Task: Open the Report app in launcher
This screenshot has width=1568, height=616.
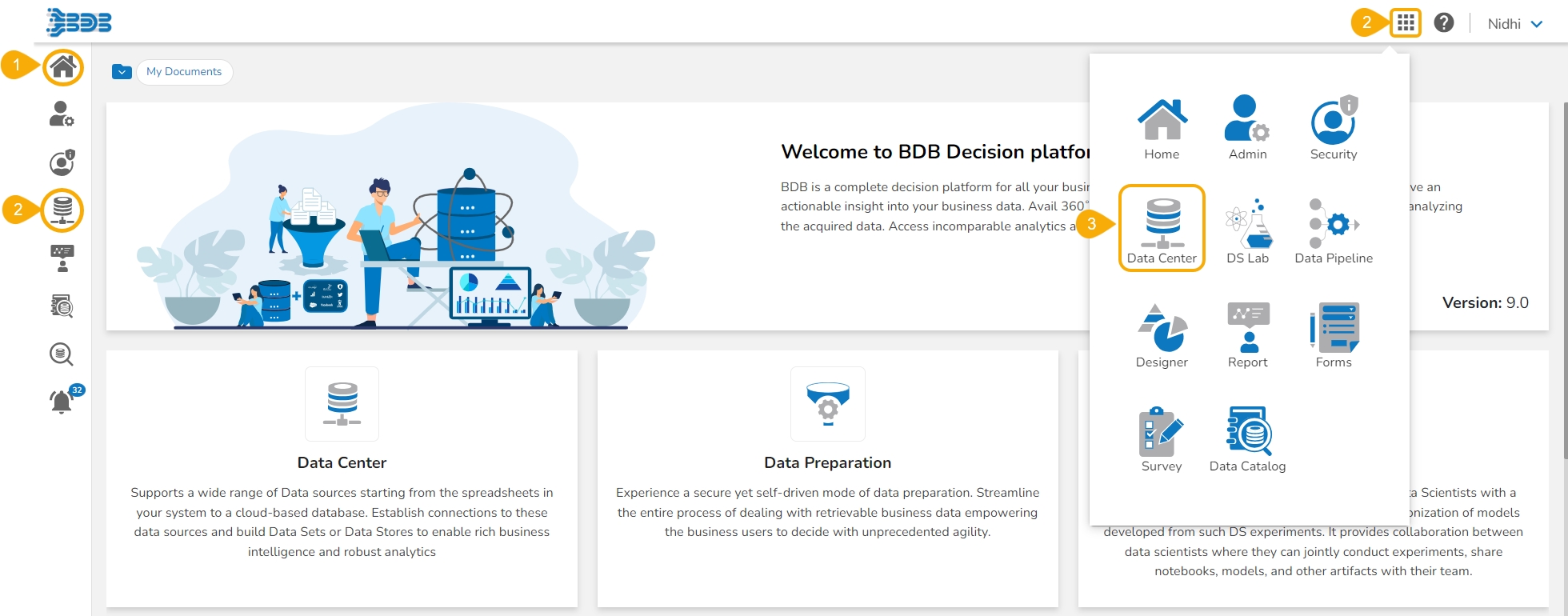Action: (1247, 335)
